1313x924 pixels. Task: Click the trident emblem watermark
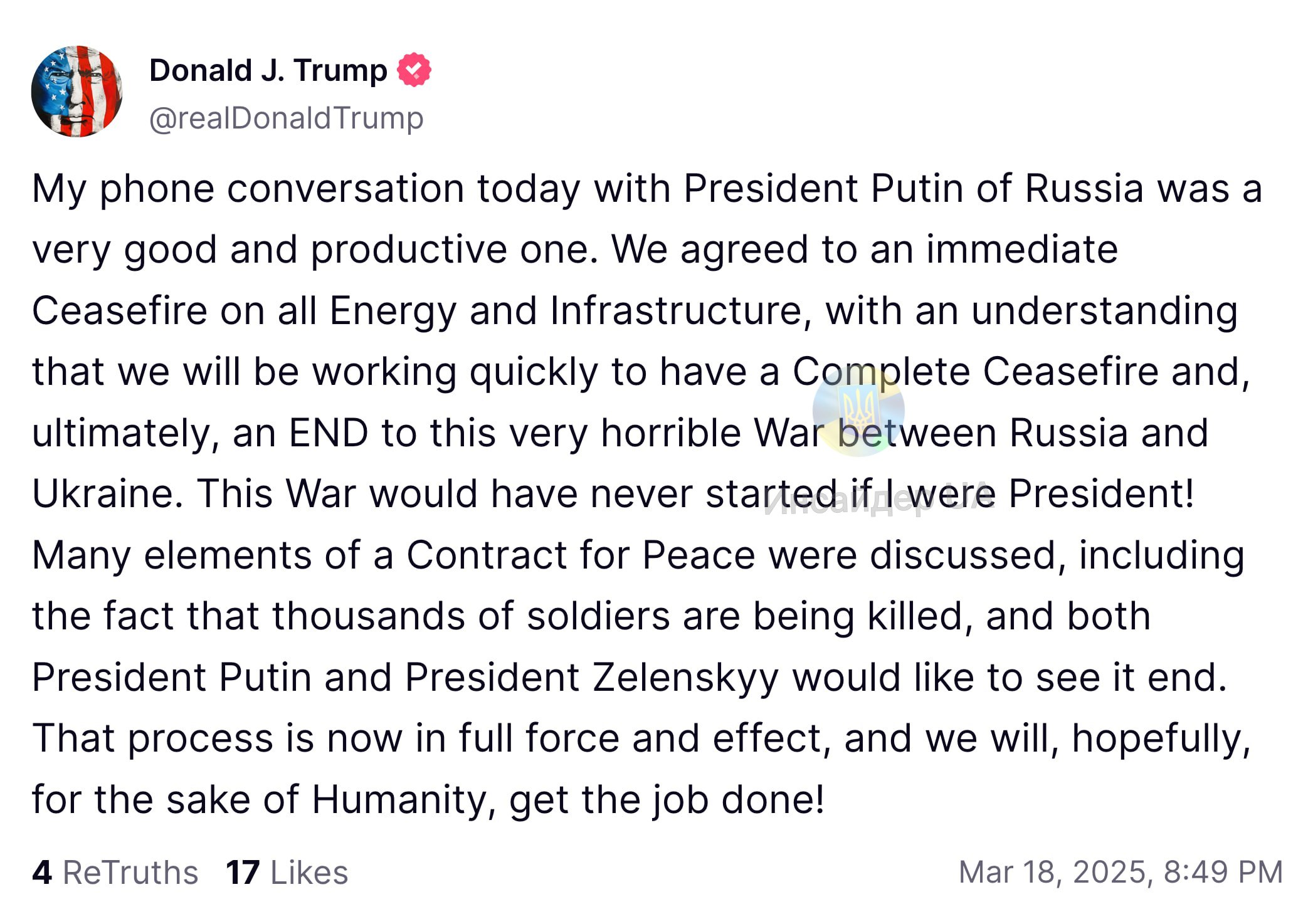pyautogui.click(x=858, y=411)
